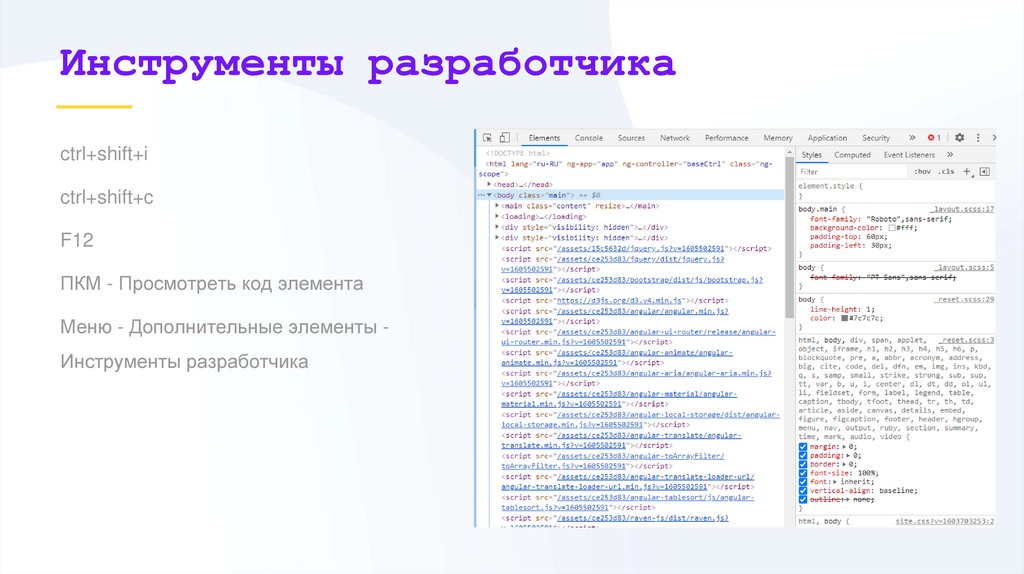1024x574 pixels.
Task: Uncheck the vertical-align property checkbox
Action: point(803,490)
